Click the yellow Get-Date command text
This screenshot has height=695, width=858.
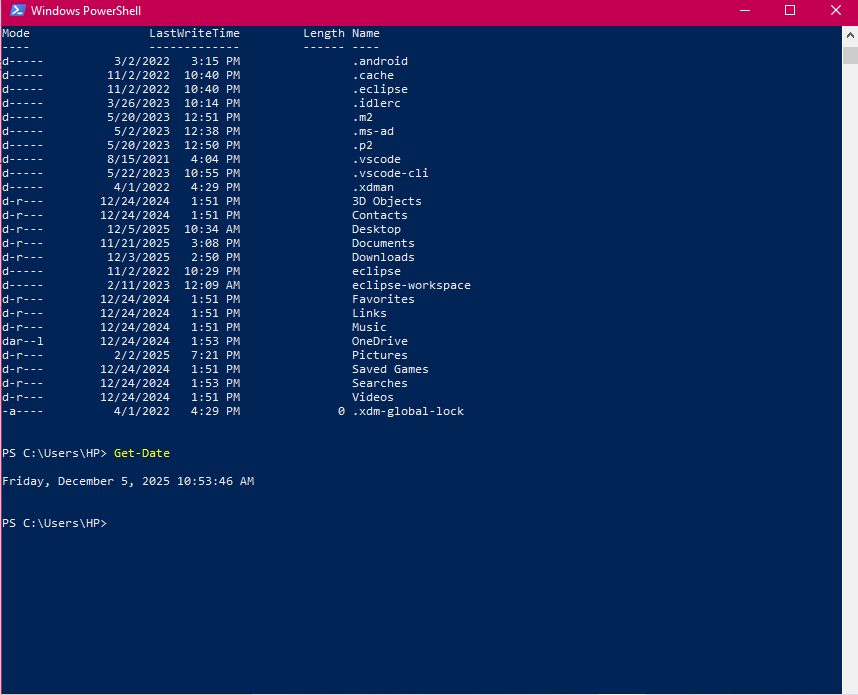[142, 453]
